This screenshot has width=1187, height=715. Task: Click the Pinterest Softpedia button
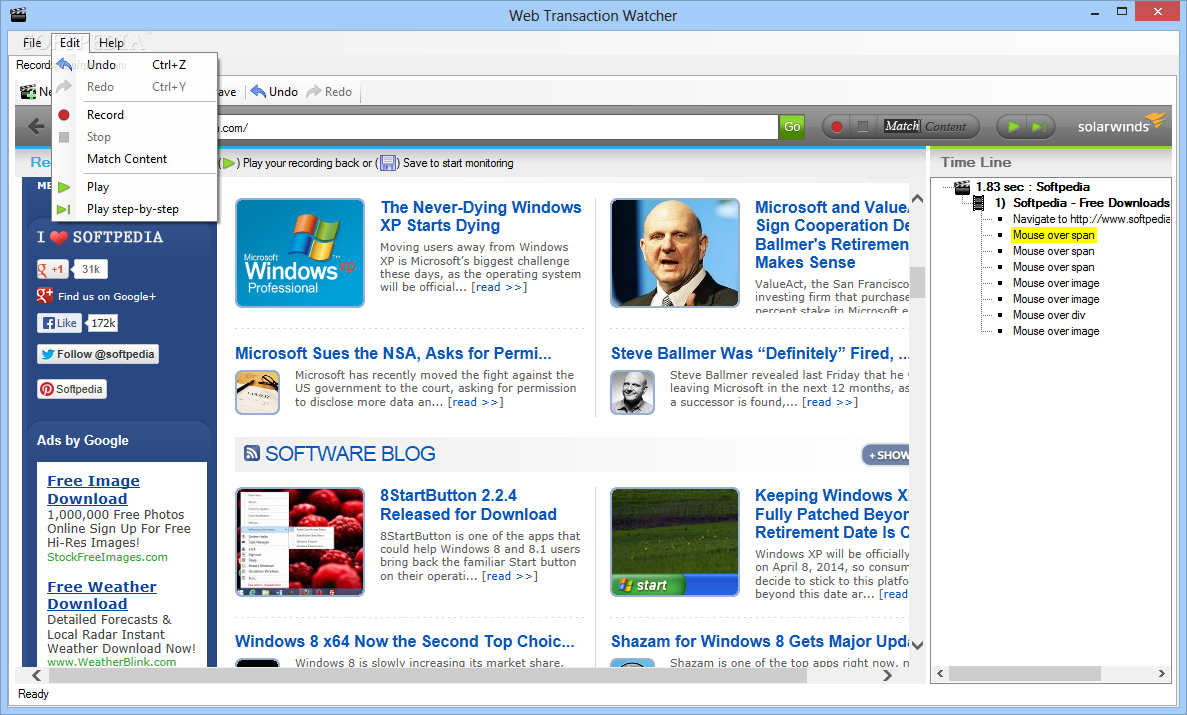72,389
